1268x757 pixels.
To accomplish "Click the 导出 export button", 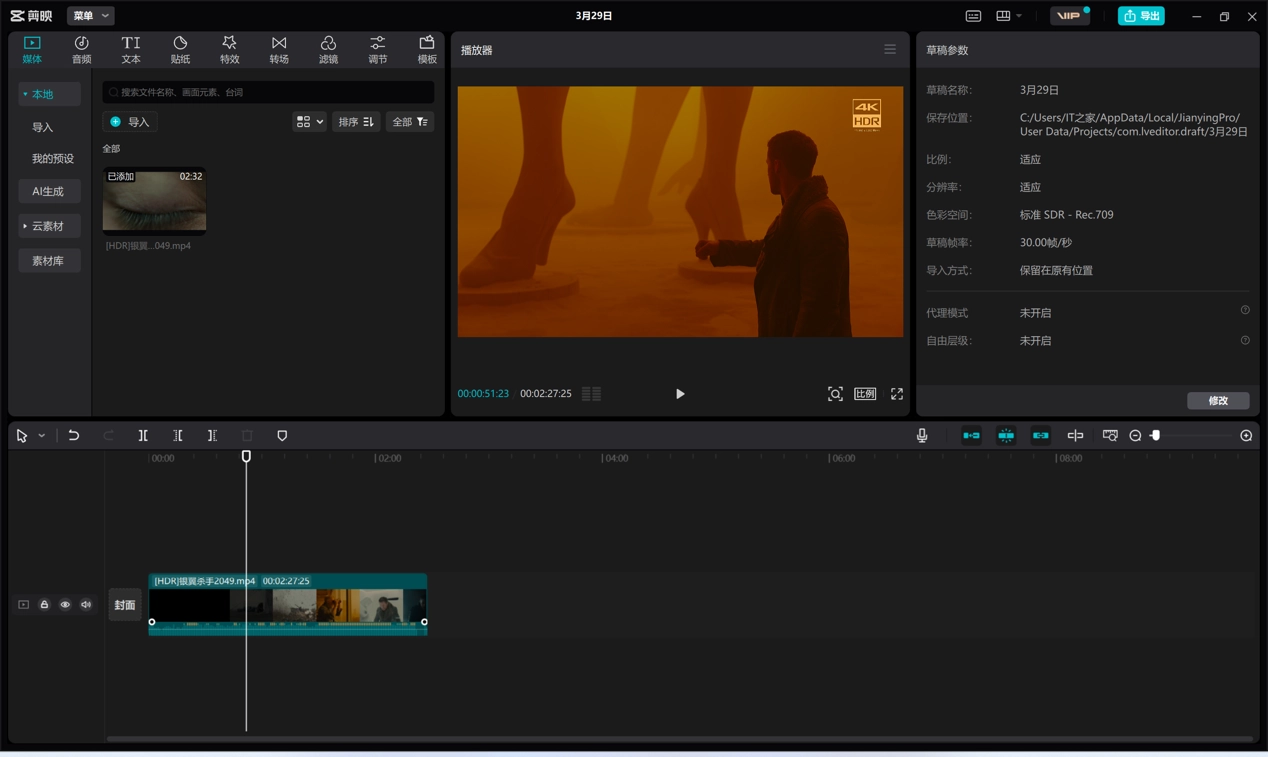I will (x=1141, y=16).
